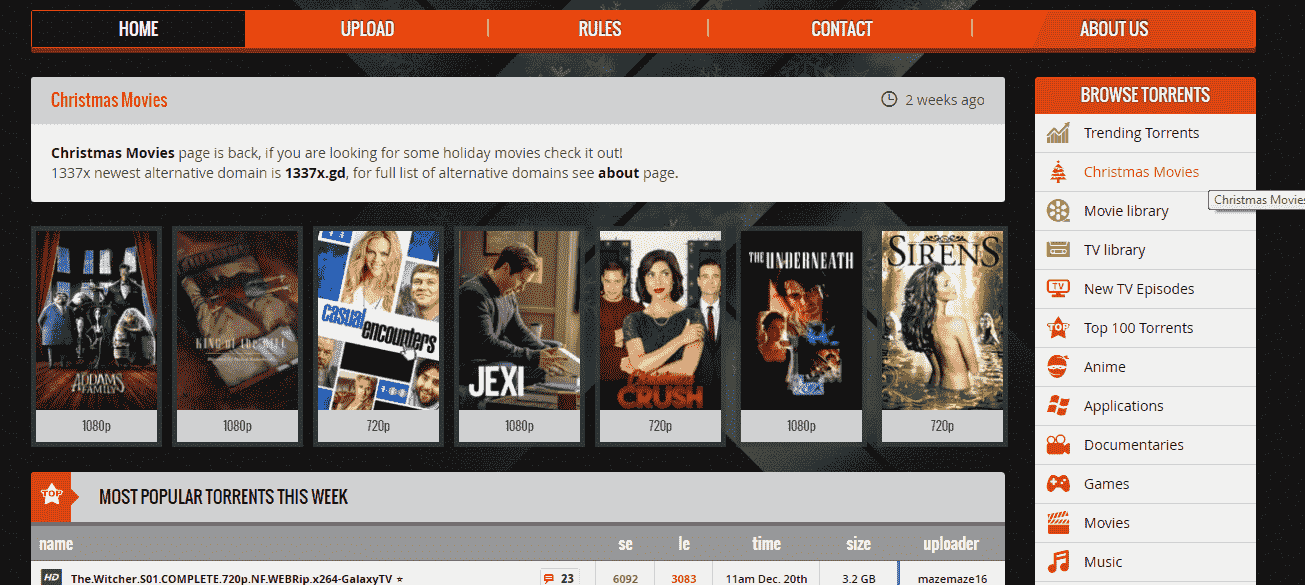Click the 'size' column header
Screen dimensions: 1305x585
click(x=858, y=544)
